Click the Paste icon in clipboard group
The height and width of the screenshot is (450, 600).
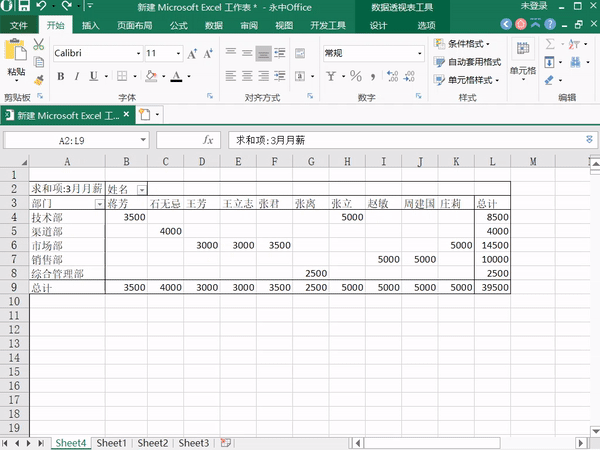15,50
